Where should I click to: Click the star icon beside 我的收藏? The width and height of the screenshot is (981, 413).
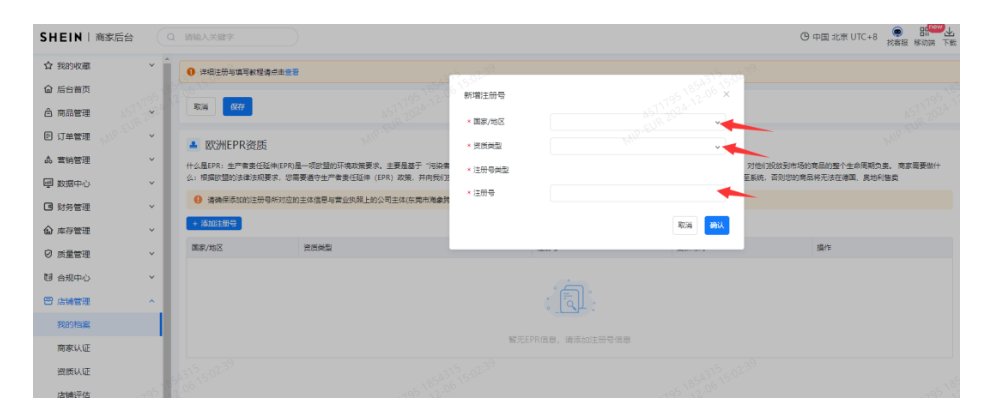pyautogui.click(x=48, y=66)
